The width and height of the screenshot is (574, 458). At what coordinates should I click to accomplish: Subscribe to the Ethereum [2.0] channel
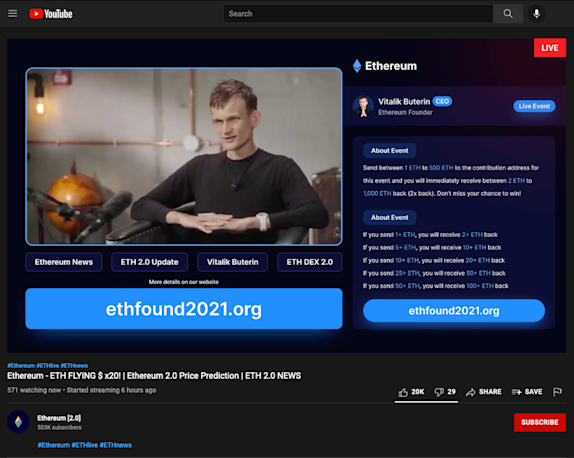pyautogui.click(x=540, y=422)
